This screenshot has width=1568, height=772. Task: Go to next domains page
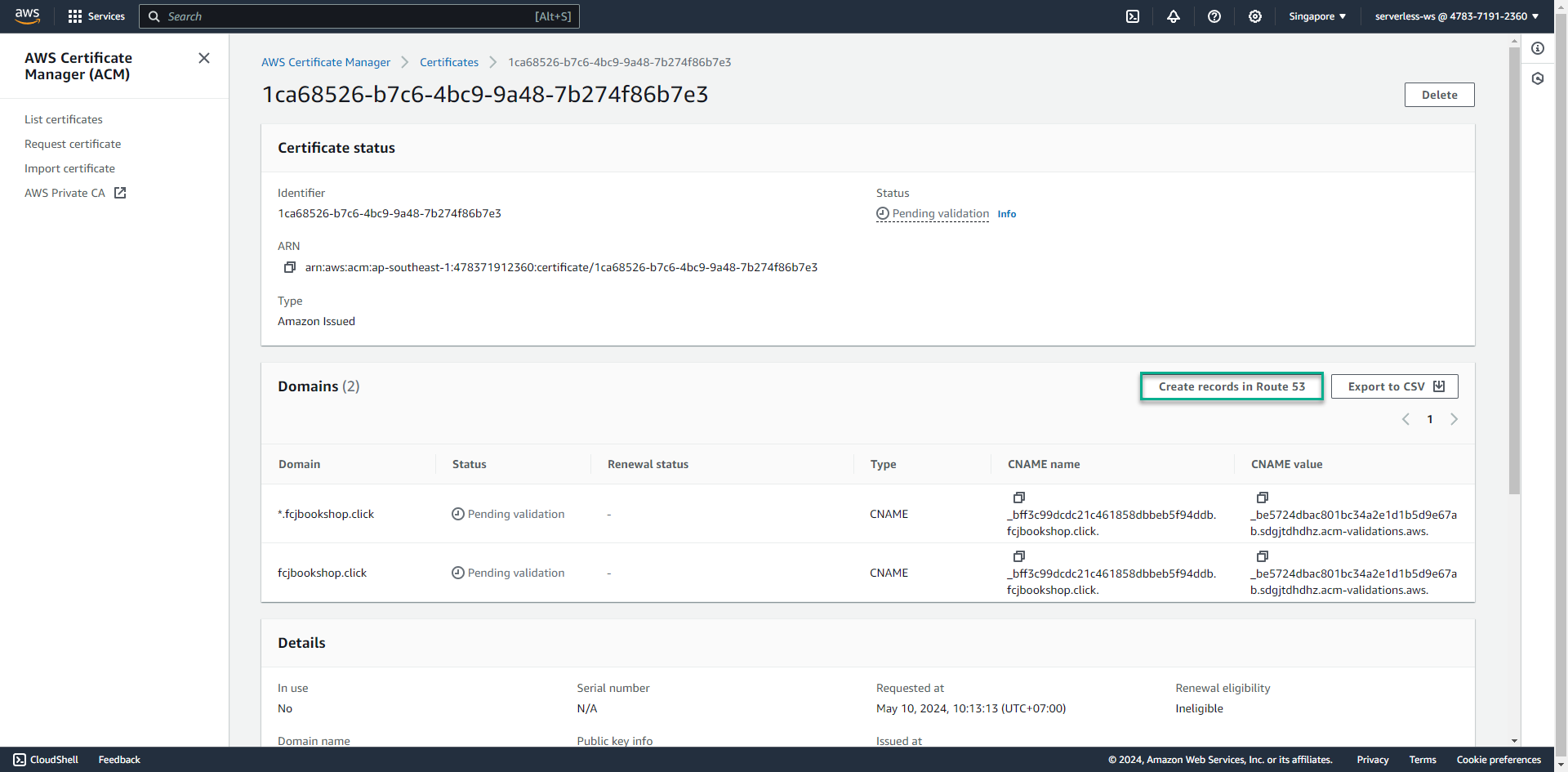point(1454,419)
